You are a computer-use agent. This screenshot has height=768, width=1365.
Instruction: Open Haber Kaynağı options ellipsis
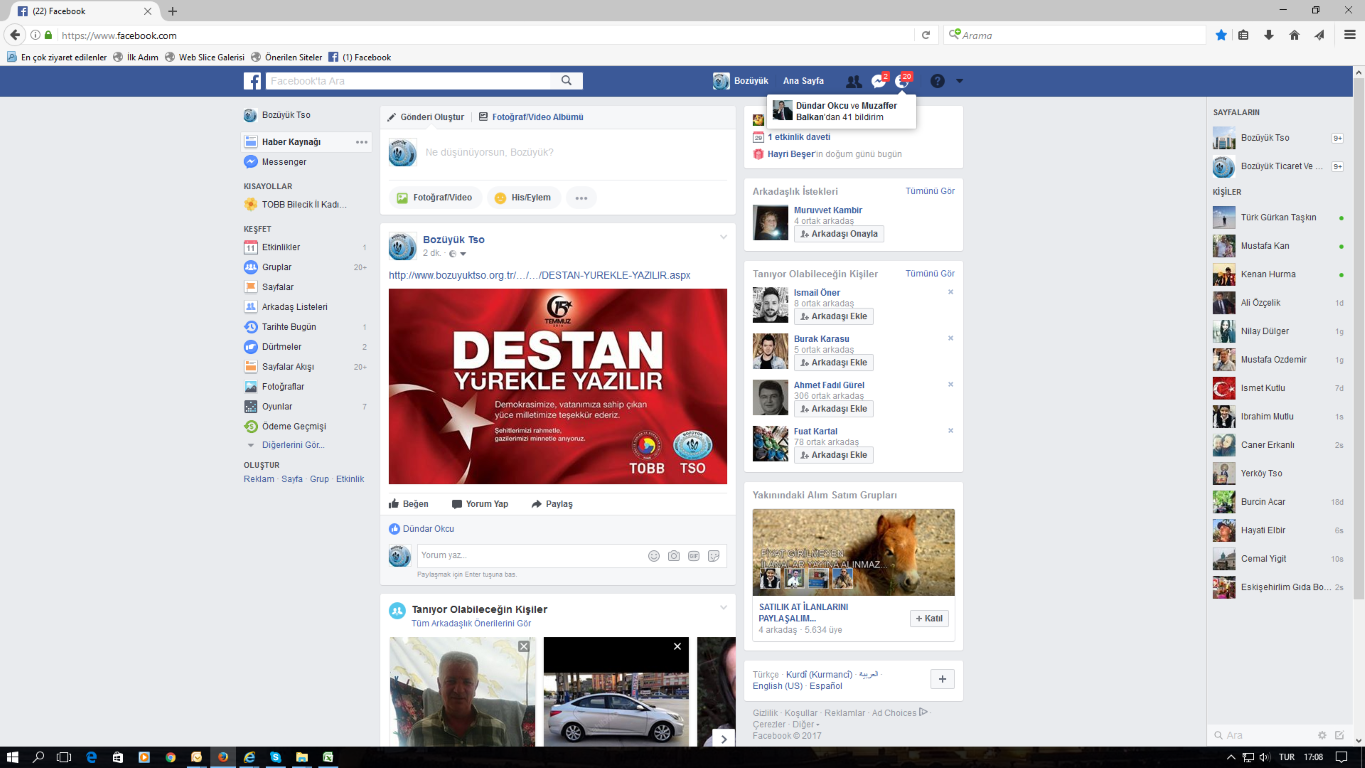(362, 142)
